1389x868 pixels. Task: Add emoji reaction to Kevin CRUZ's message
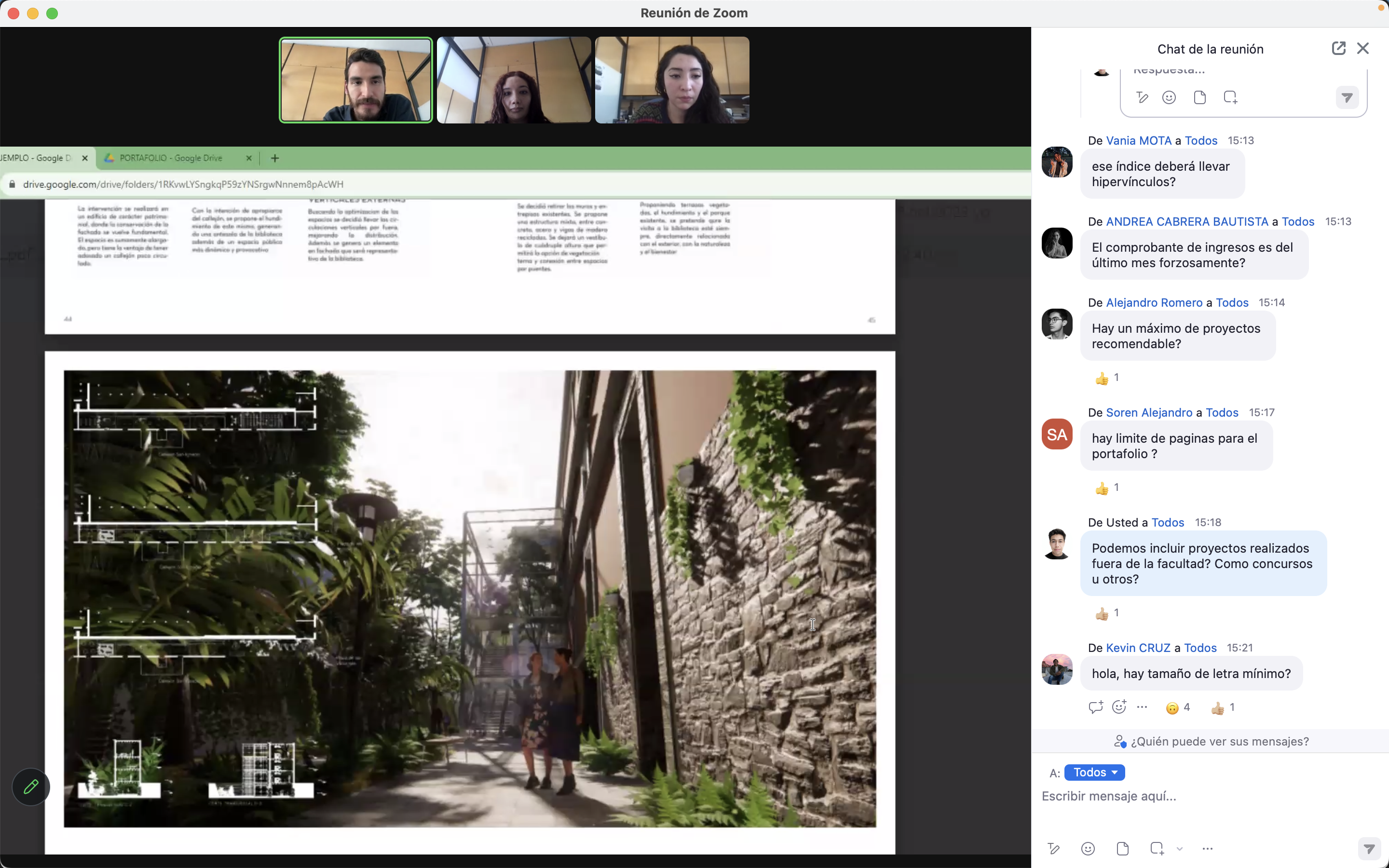point(1118,707)
